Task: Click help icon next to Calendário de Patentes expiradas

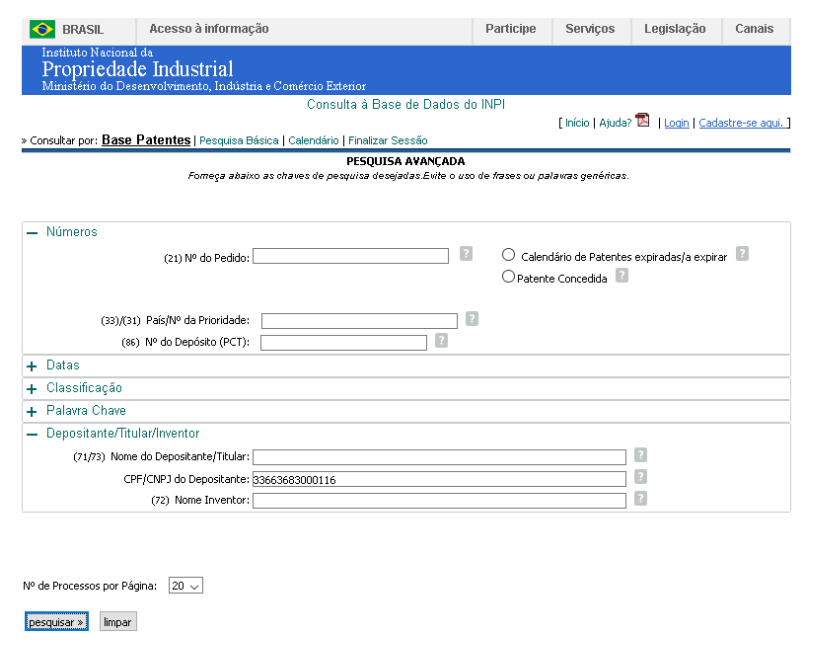Action: pos(742,254)
